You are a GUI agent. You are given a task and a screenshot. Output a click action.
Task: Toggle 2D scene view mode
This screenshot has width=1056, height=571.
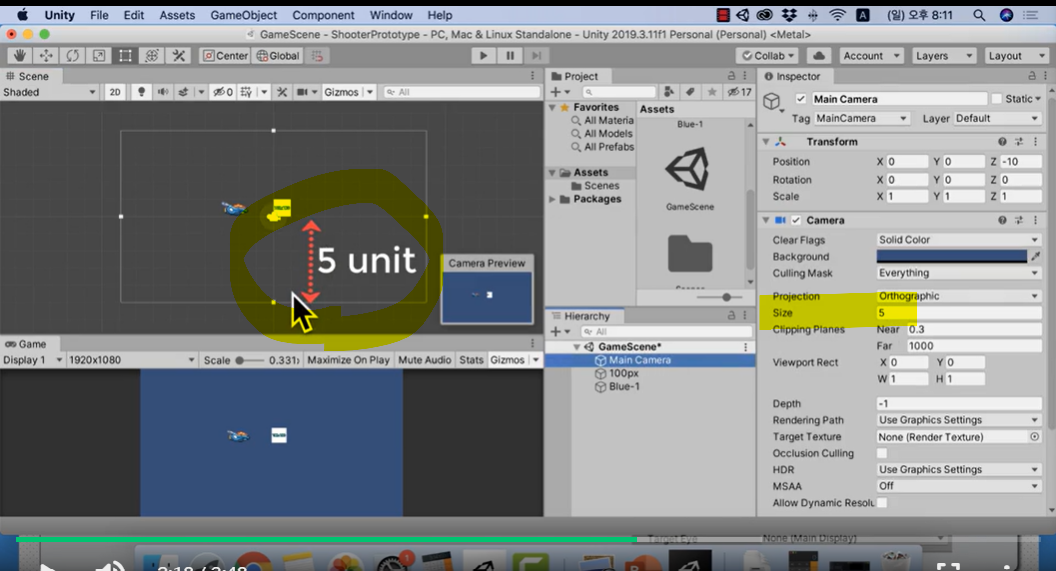point(115,92)
